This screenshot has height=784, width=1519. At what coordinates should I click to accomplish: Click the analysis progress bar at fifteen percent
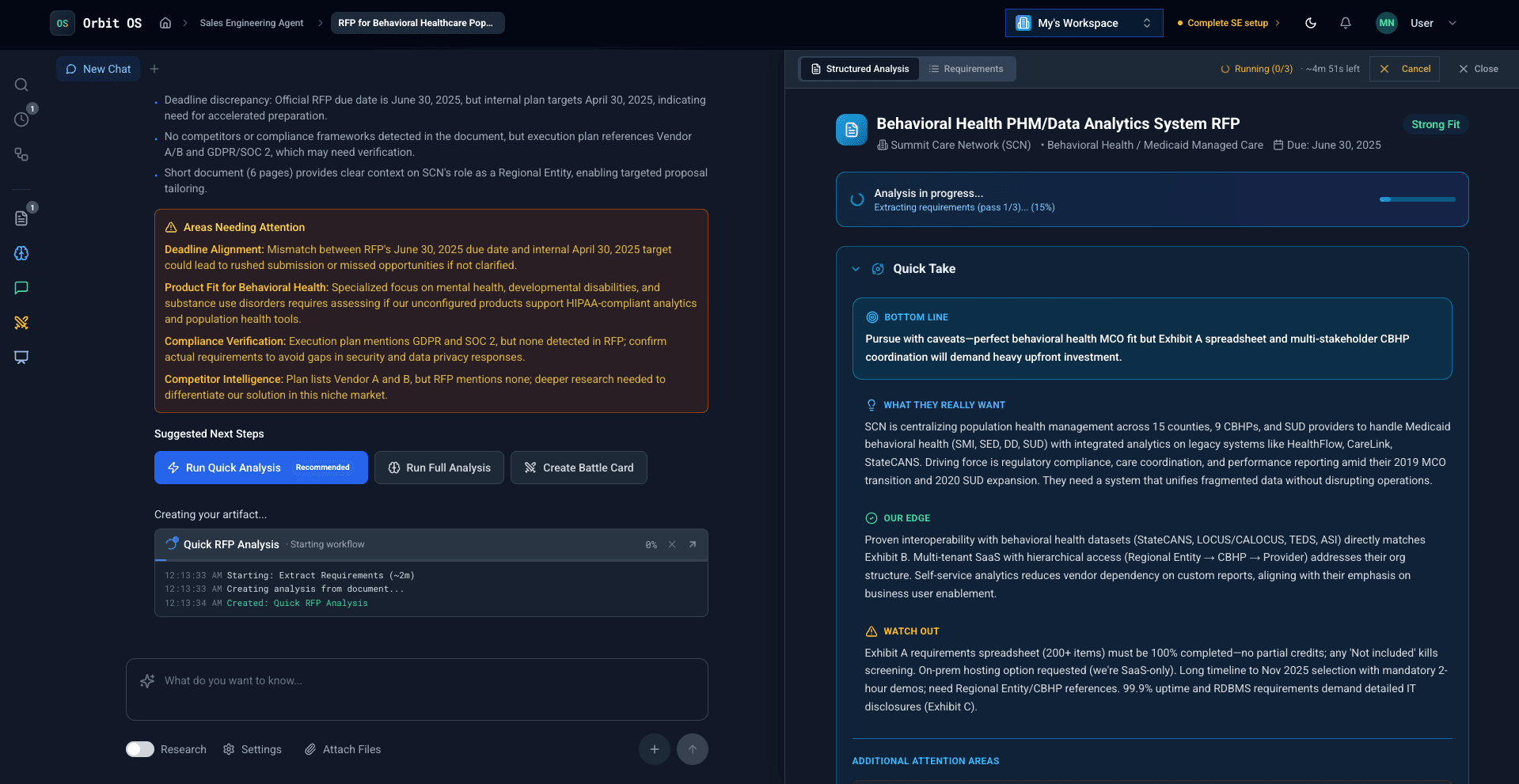tap(1416, 199)
